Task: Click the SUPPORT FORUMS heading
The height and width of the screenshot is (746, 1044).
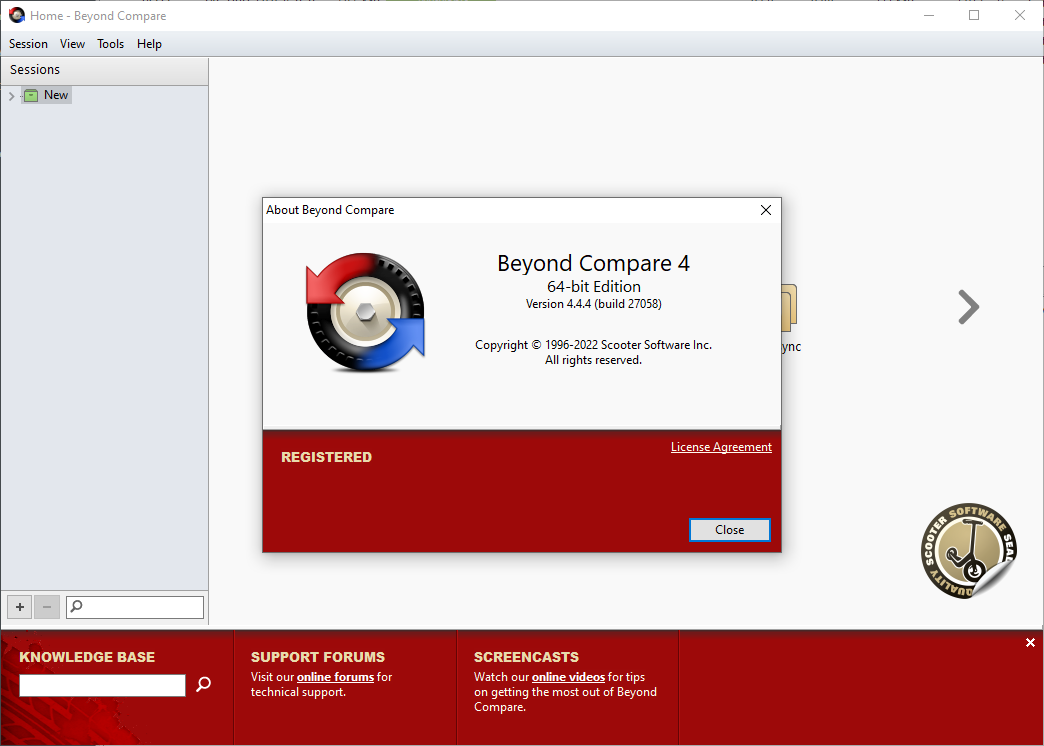Action: point(318,657)
